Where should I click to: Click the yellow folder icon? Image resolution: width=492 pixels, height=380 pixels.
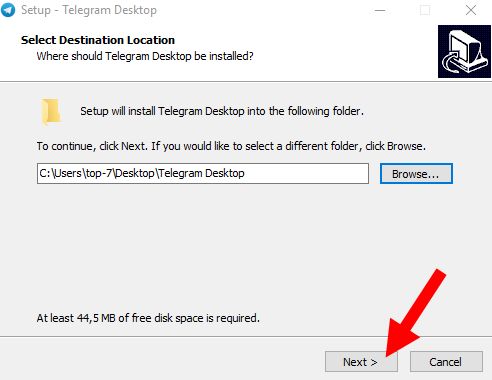51,111
